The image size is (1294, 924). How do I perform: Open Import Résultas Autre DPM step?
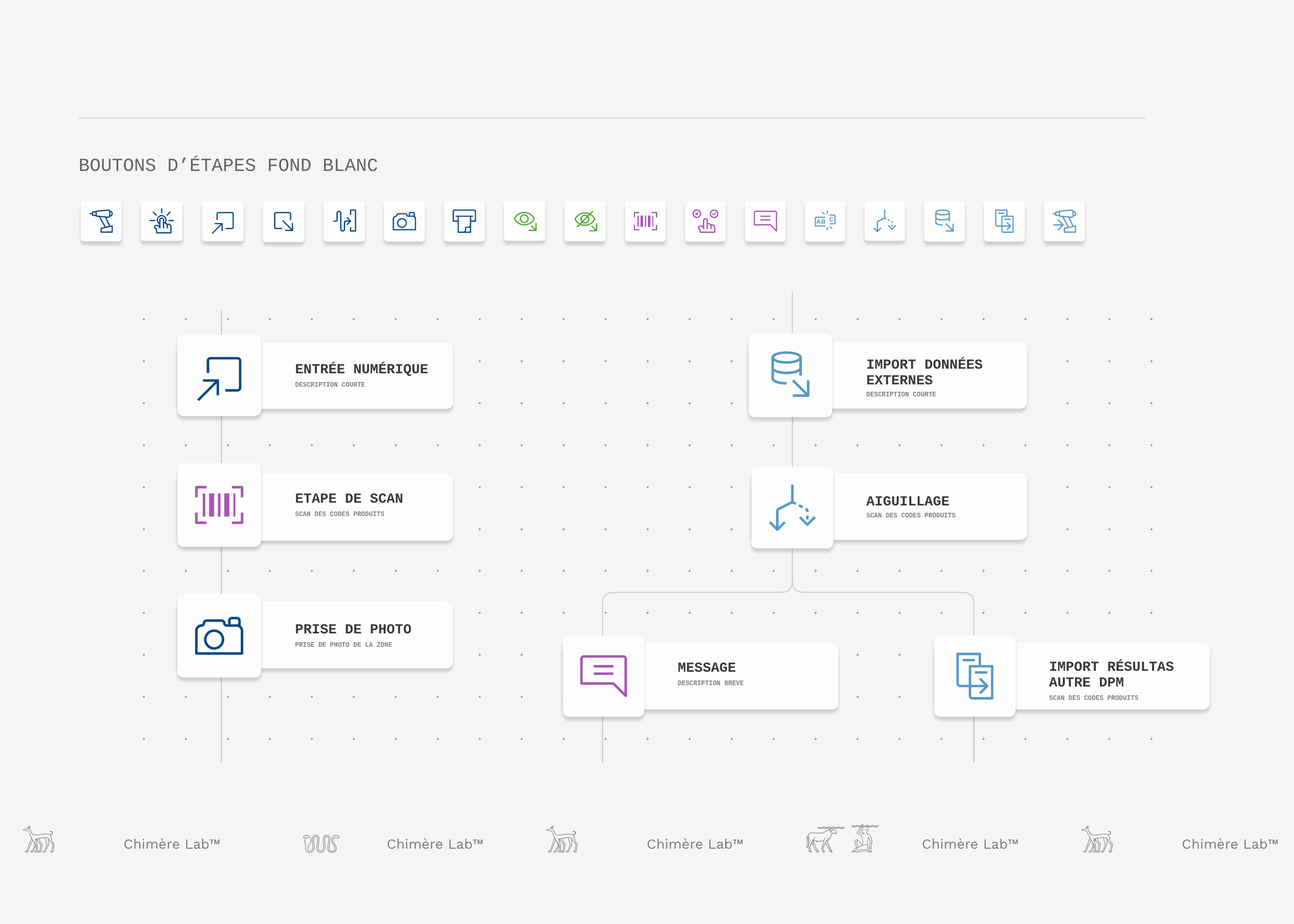click(1111, 676)
